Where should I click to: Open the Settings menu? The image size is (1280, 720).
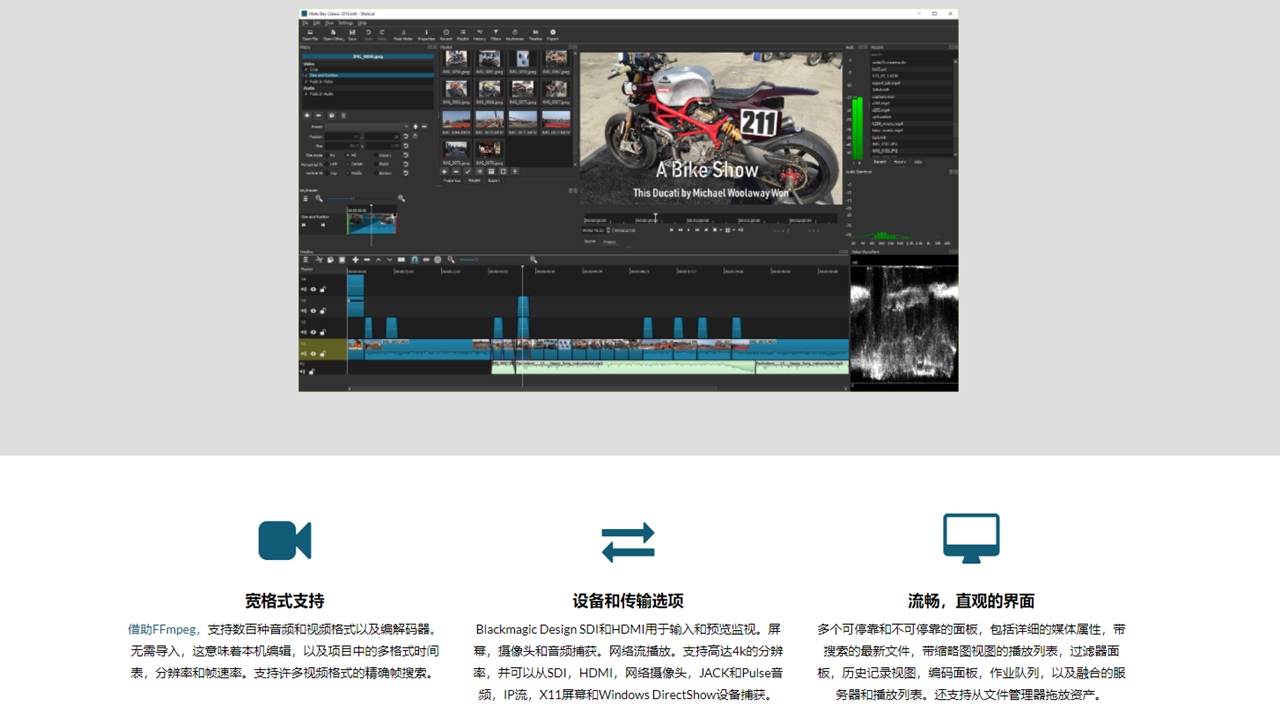(x=344, y=22)
